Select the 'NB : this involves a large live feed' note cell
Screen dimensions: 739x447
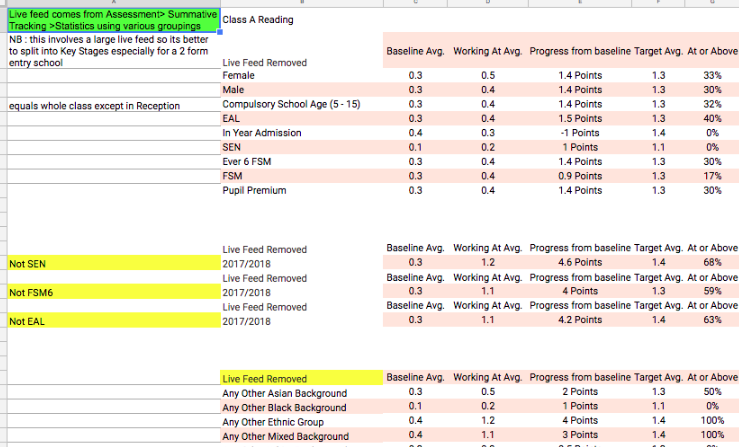tap(110, 51)
